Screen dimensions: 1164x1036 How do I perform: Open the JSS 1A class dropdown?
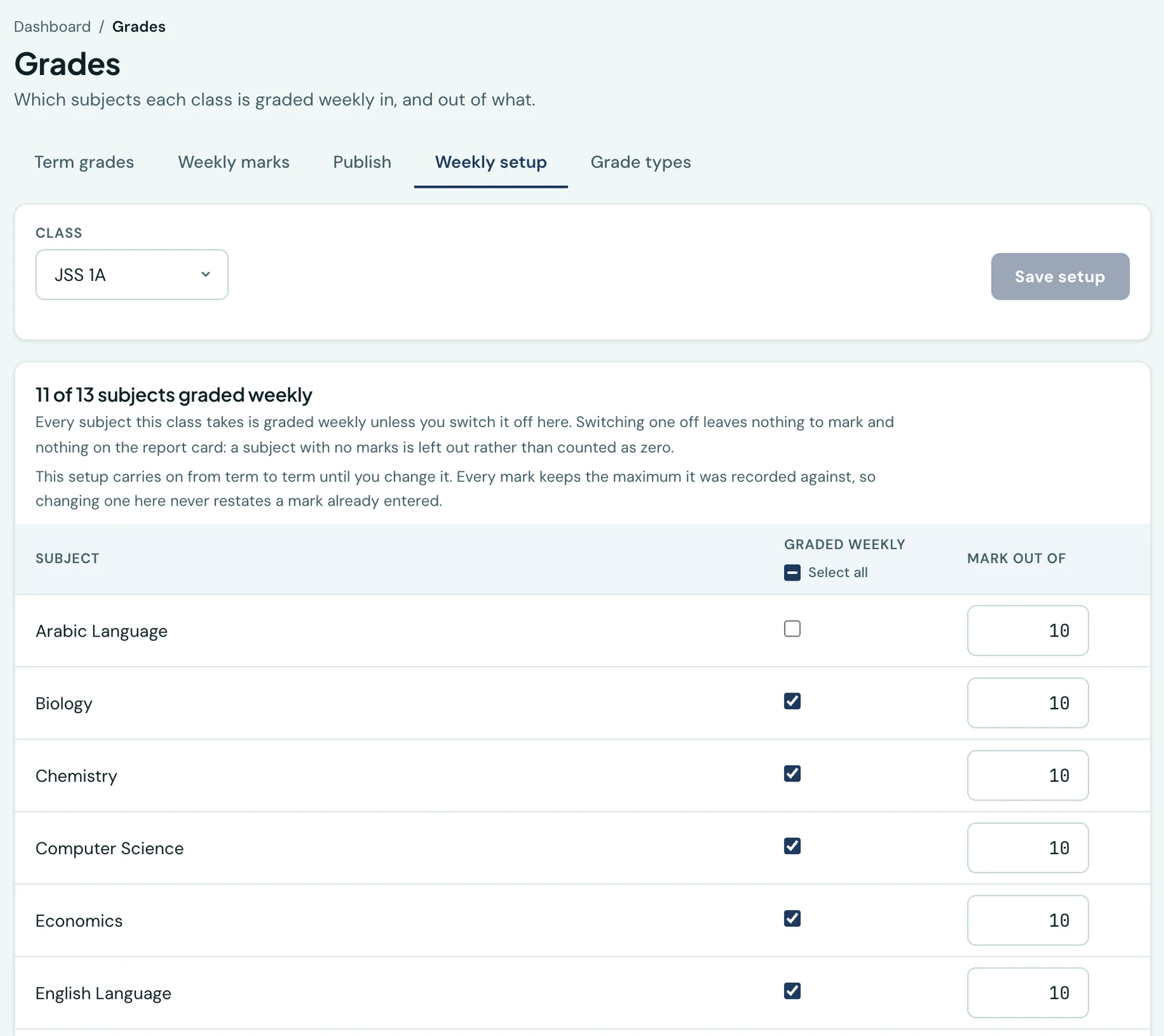point(132,274)
